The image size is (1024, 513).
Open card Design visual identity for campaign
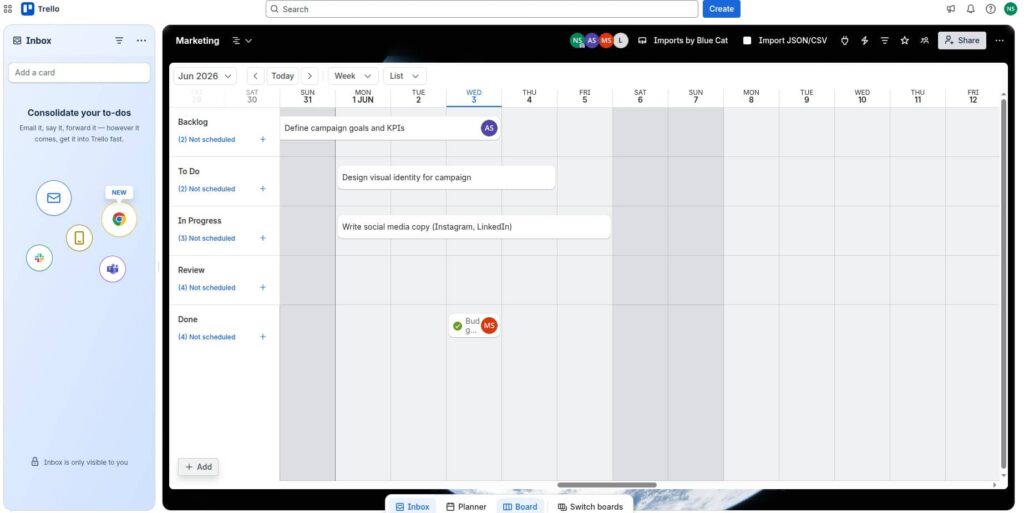pos(446,178)
